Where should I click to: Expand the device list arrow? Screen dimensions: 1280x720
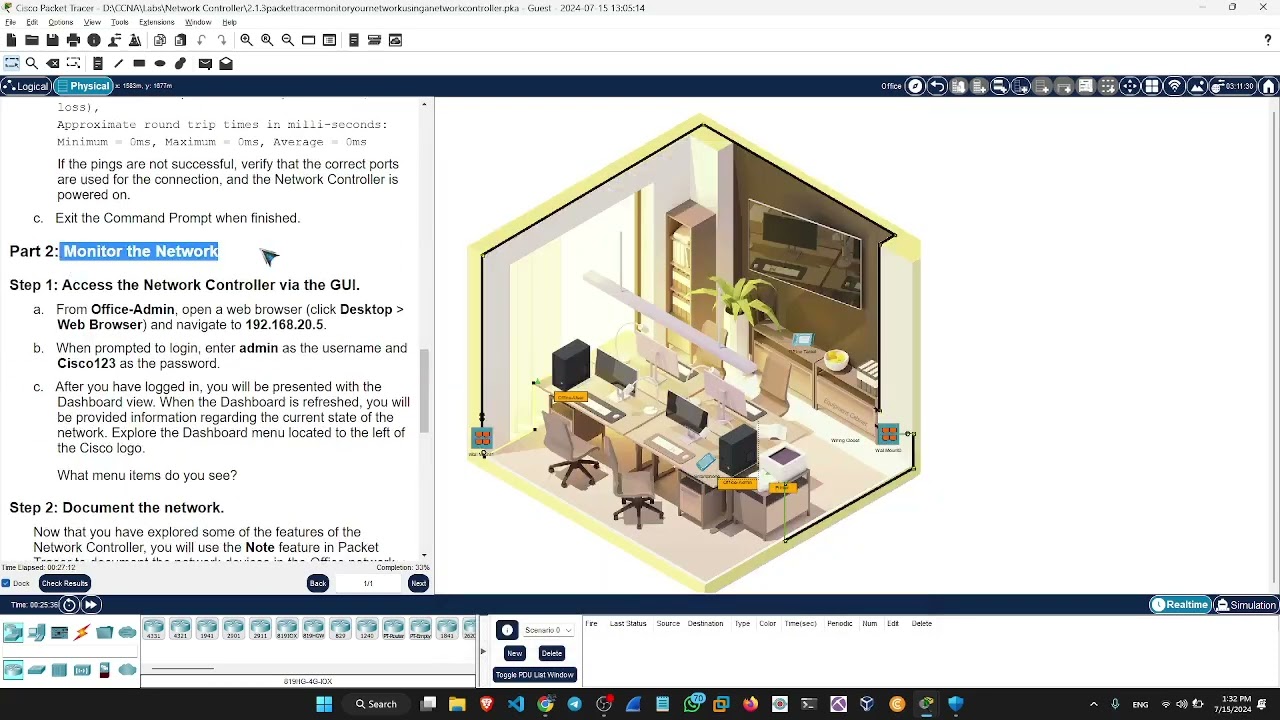pos(482,652)
